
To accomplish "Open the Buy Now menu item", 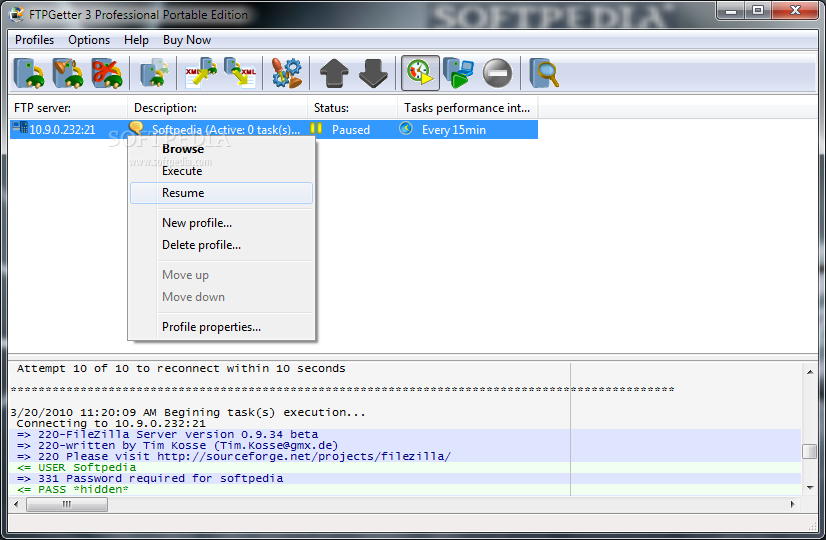I will 187,40.
